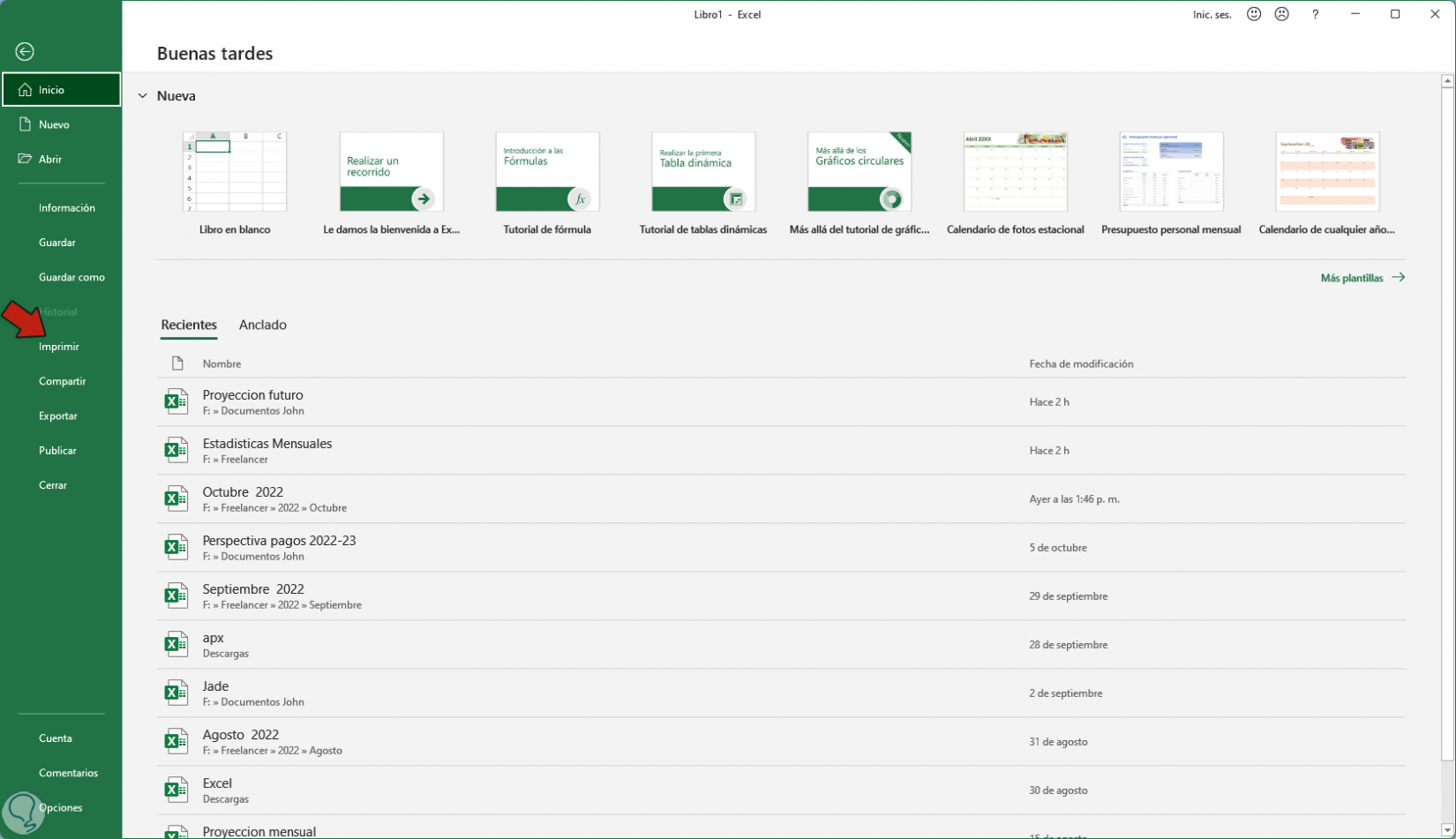
Task: Click the Excel icon for apx
Action: [x=176, y=644]
